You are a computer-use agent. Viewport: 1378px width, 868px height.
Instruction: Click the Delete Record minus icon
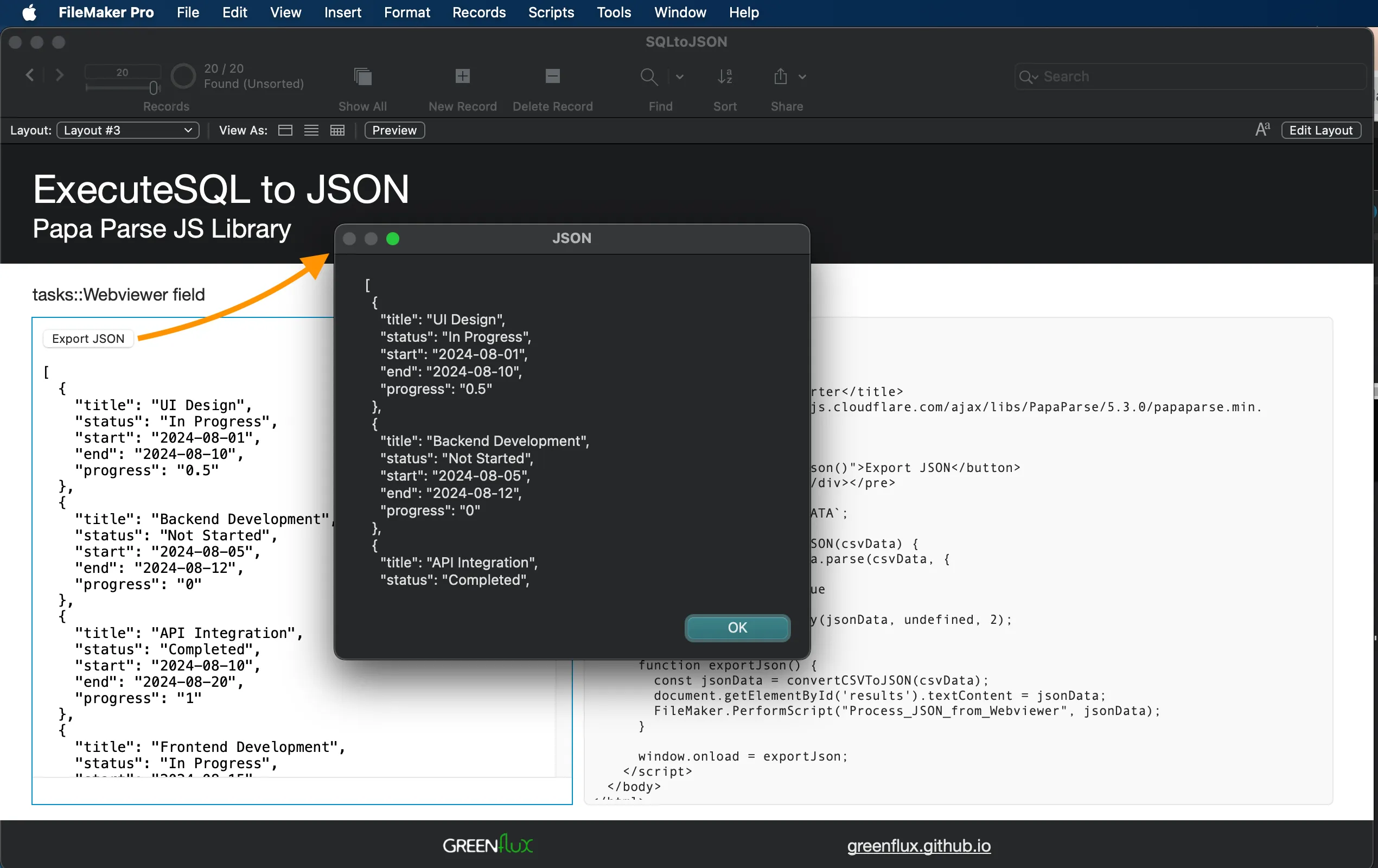click(552, 76)
